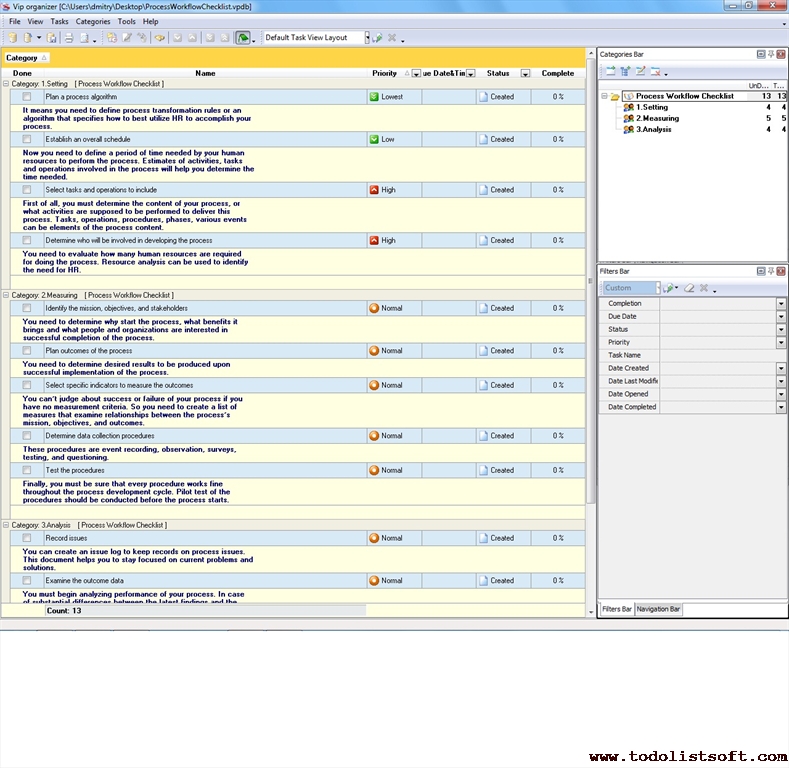The image size is (789, 768).
Task: Click the delete category icon in Categories Bar
Action: 655,71
